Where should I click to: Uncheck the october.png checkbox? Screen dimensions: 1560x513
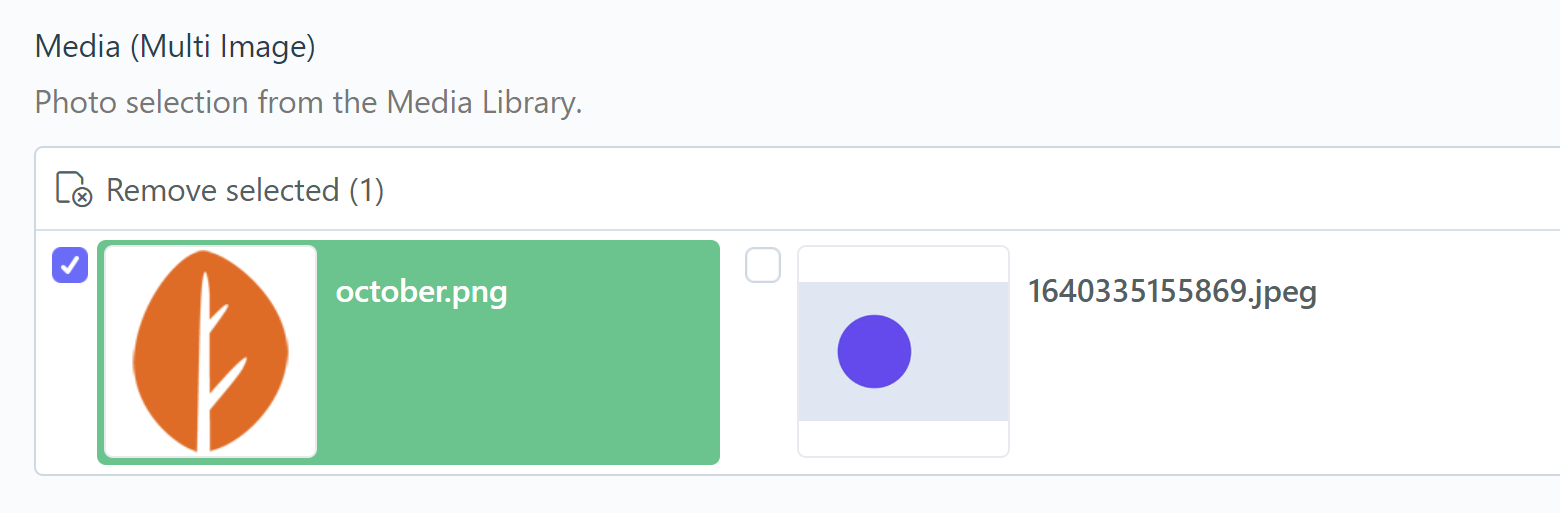pyautogui.click(x=70, y=265)
